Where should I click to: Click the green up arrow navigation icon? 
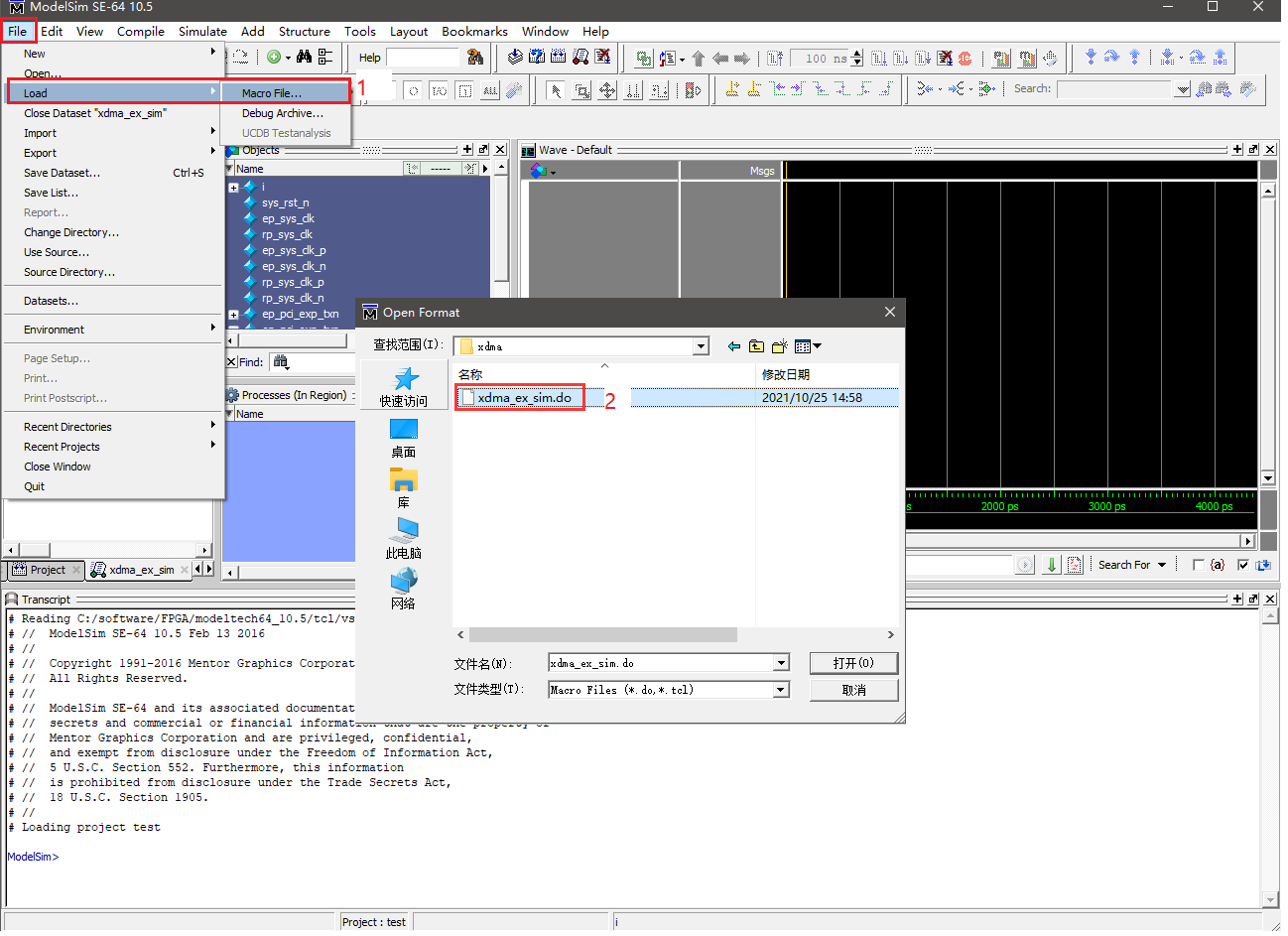tap(699, 59)
